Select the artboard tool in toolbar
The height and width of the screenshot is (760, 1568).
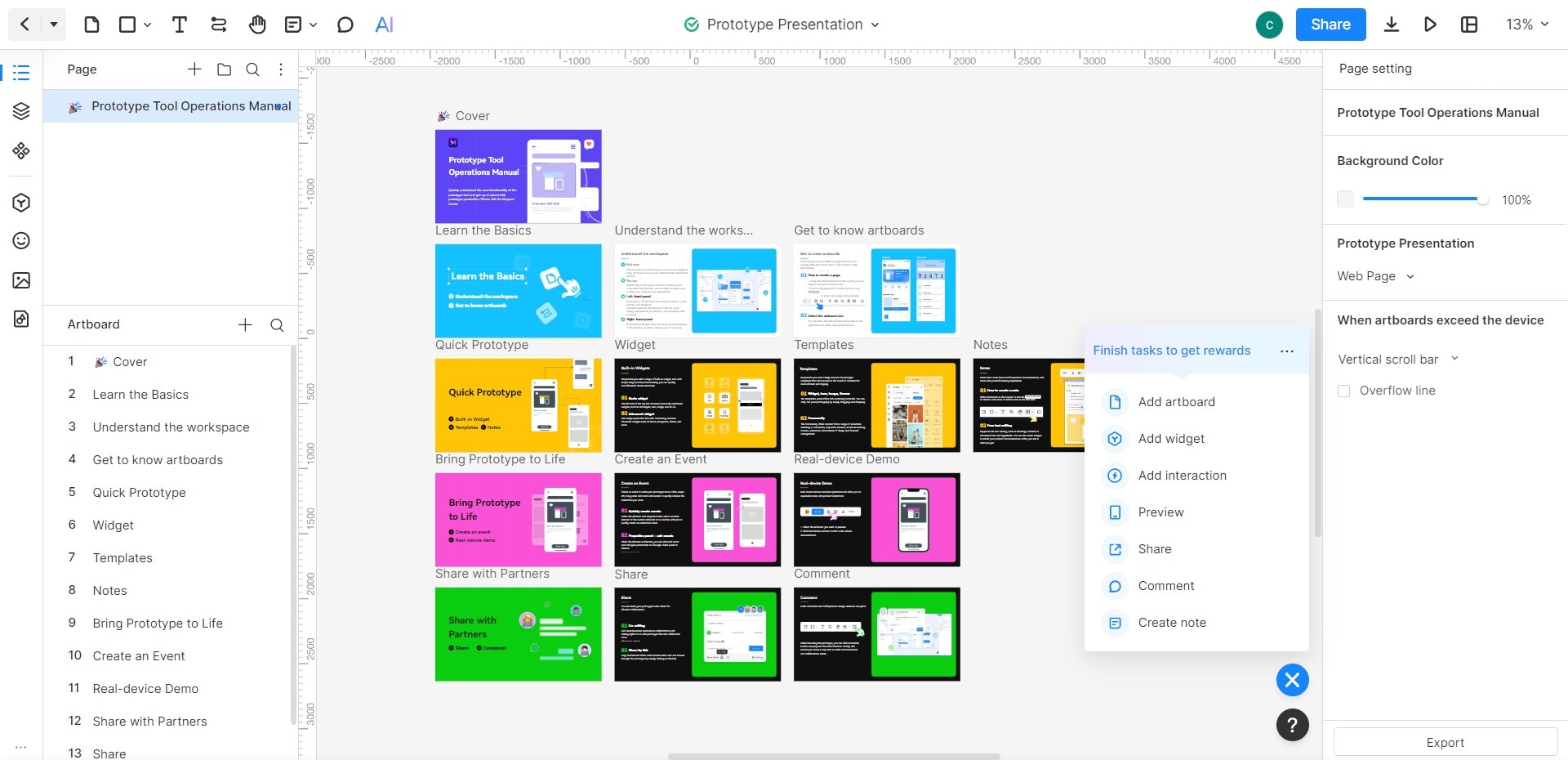click(x=91, y=25)
